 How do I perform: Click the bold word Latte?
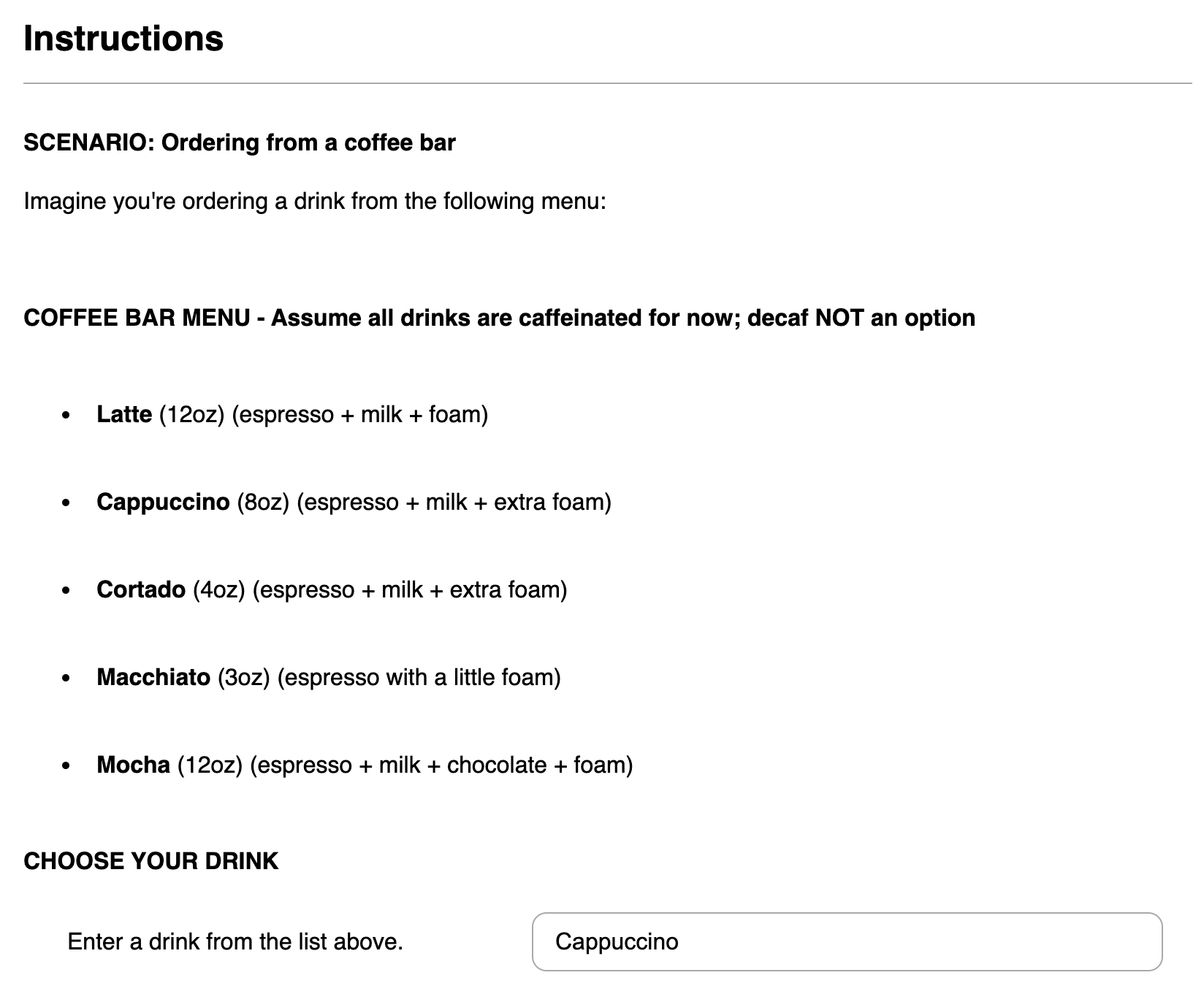click(124, 414)
